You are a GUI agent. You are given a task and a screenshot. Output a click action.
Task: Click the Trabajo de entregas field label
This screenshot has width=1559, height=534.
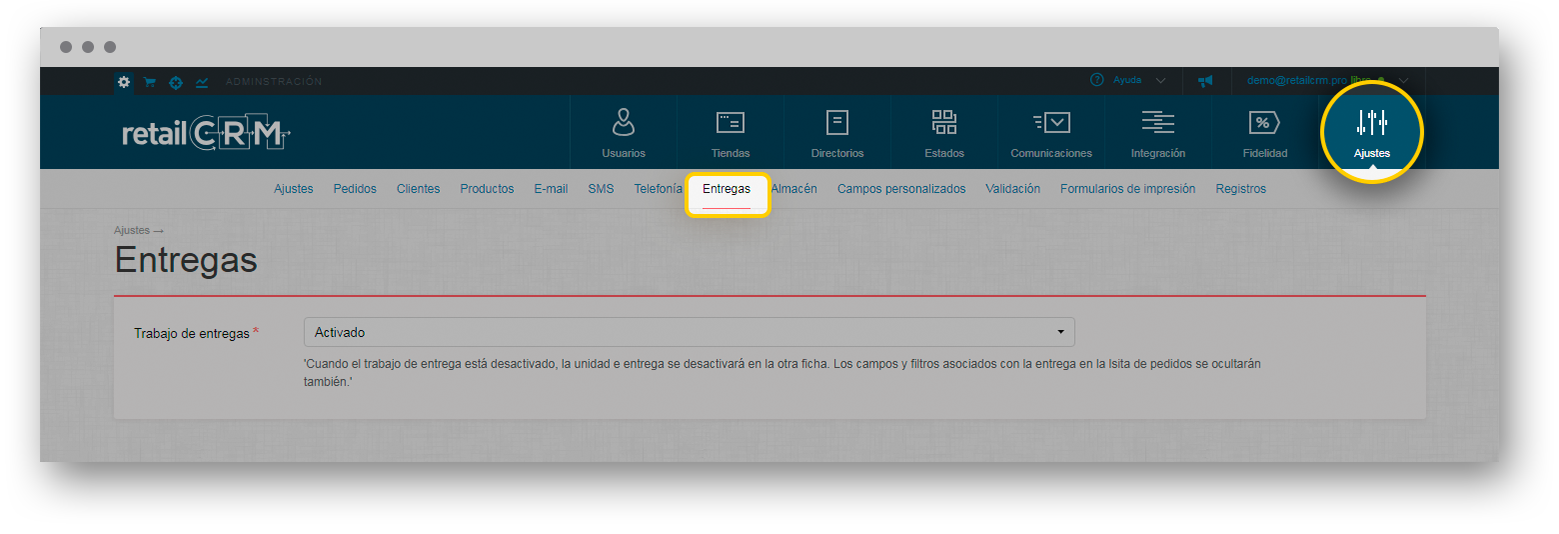[192, 333]
